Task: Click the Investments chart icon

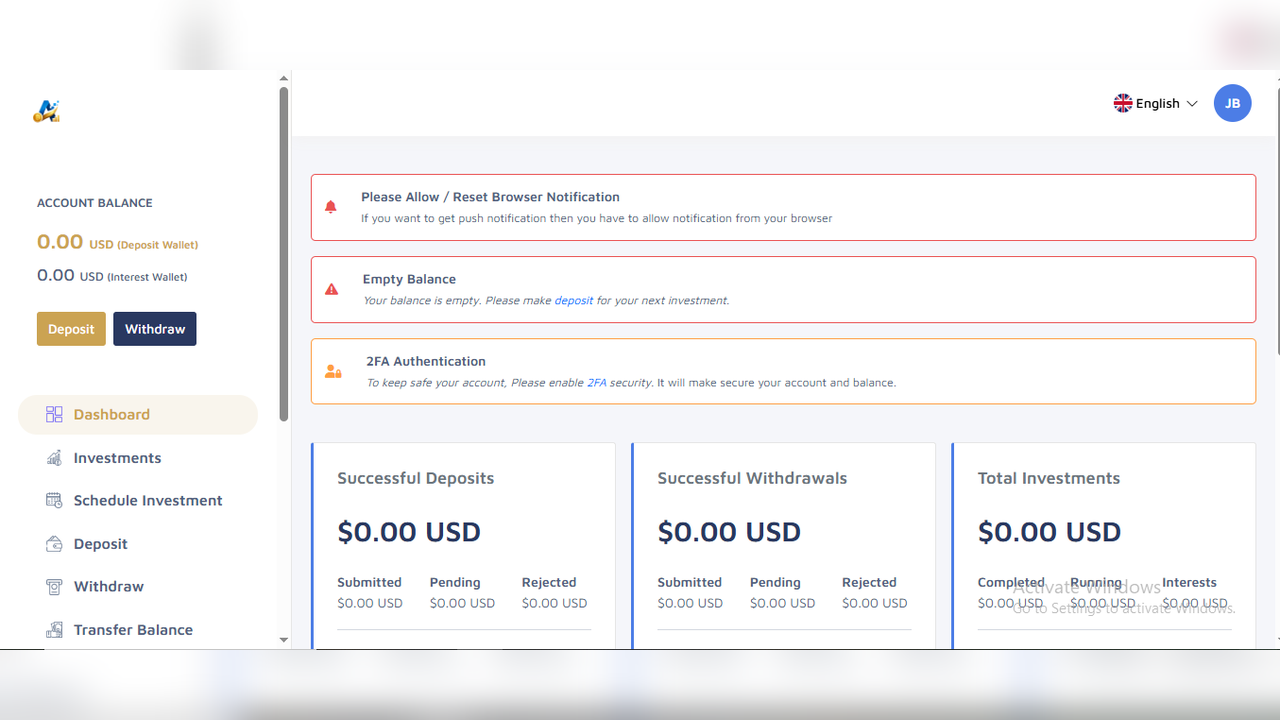Action: tap(54, 458)
